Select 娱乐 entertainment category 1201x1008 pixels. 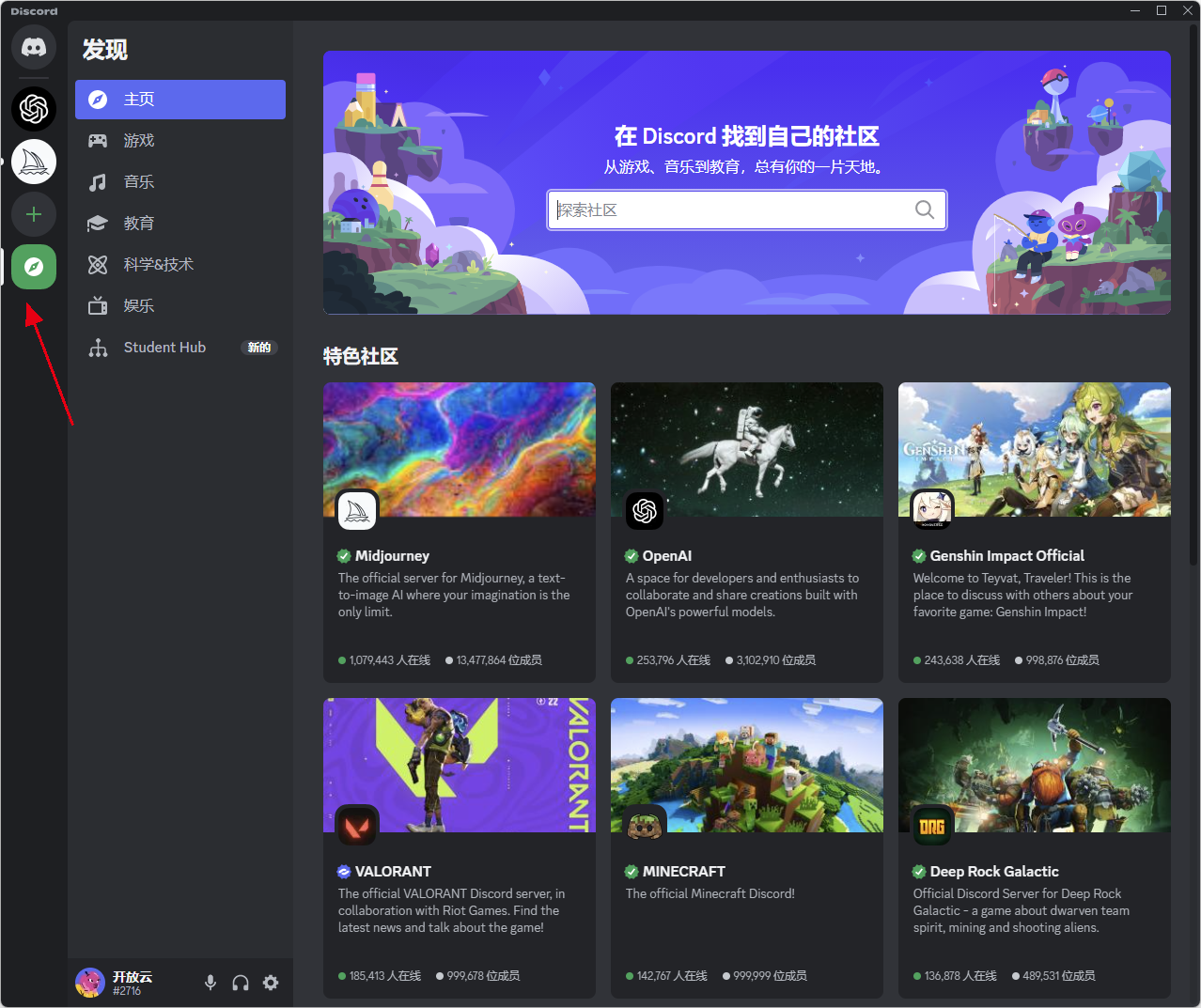click(x=180, y=306)
